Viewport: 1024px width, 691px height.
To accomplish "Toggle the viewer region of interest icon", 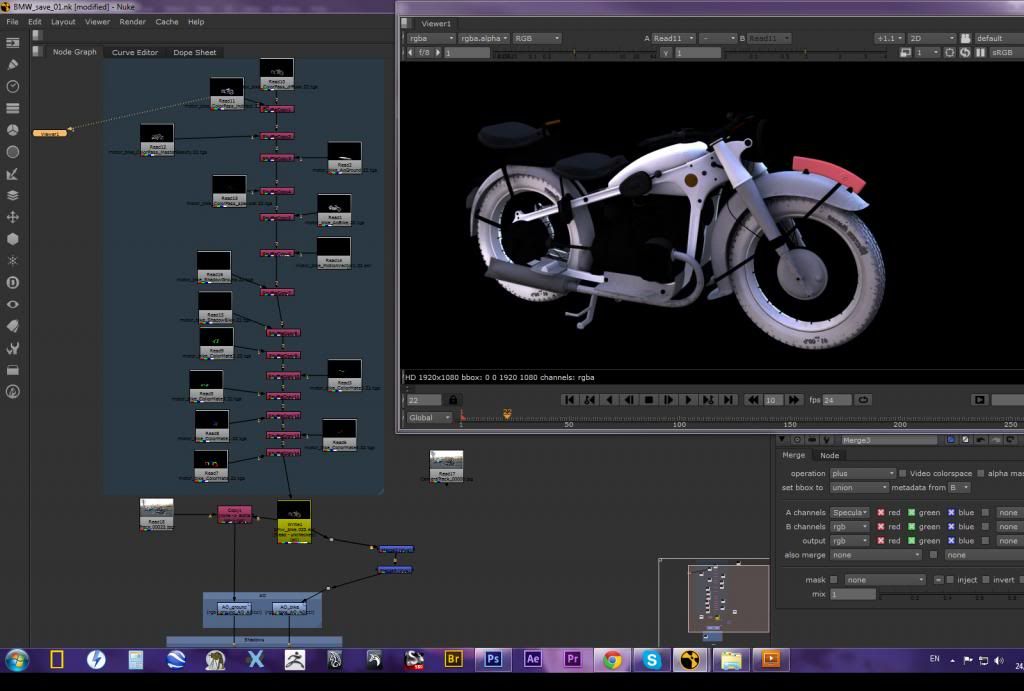I will (x=950, y=52).
